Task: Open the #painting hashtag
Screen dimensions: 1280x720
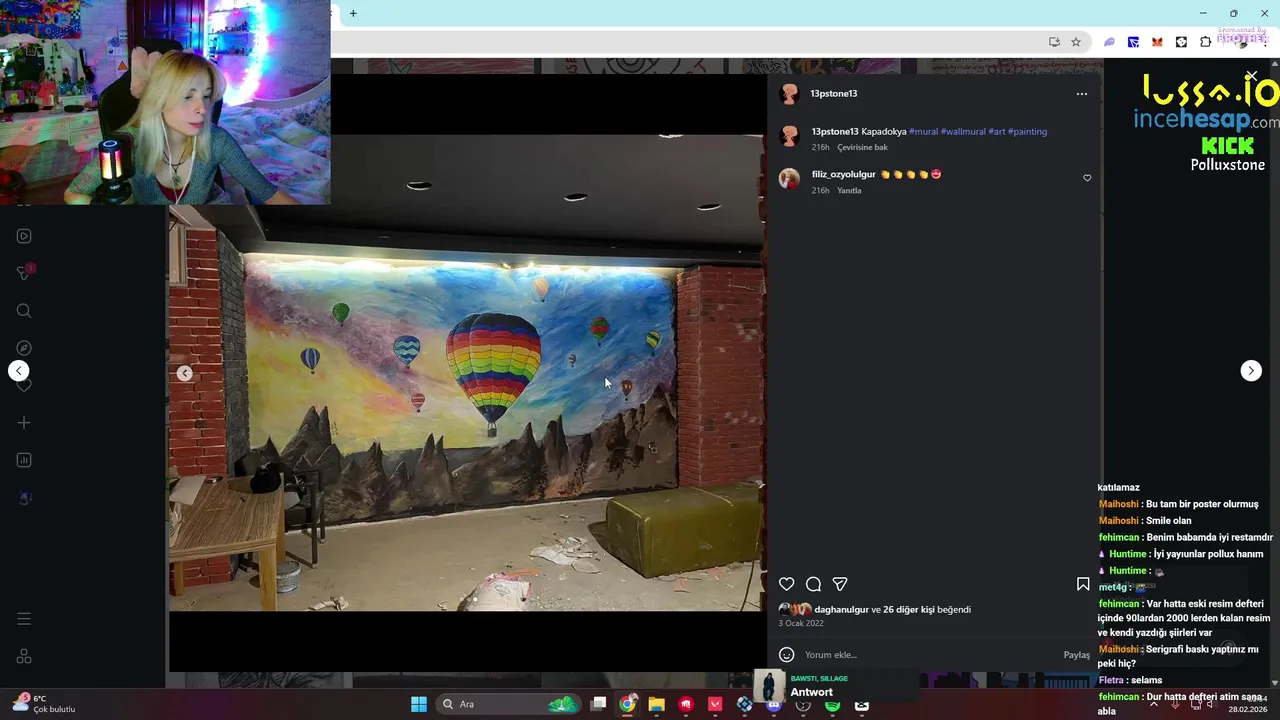Action: [1027, 132]
